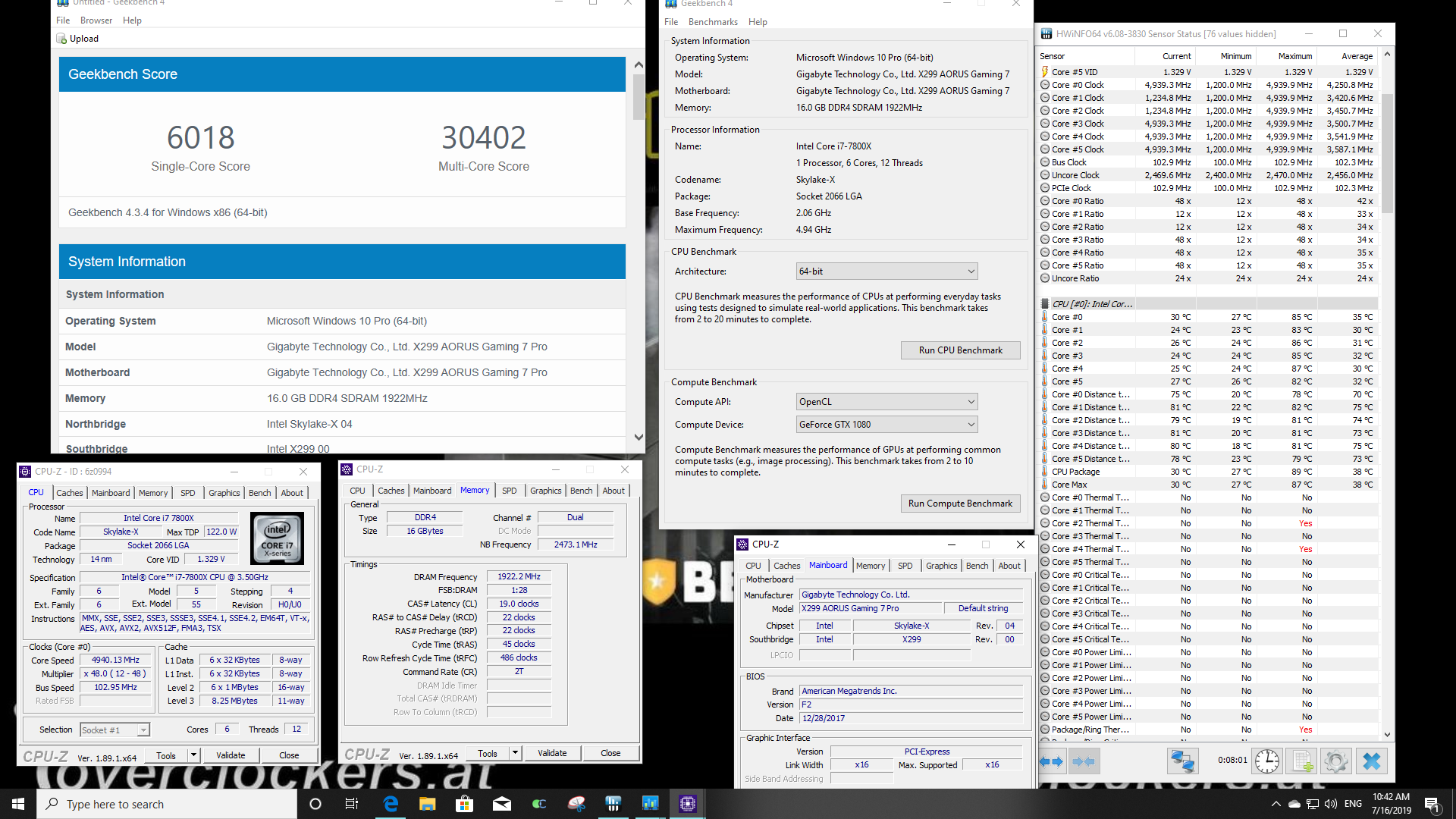
Task: Click the network icon in system tray
Action: click(x=1312, y=804)
